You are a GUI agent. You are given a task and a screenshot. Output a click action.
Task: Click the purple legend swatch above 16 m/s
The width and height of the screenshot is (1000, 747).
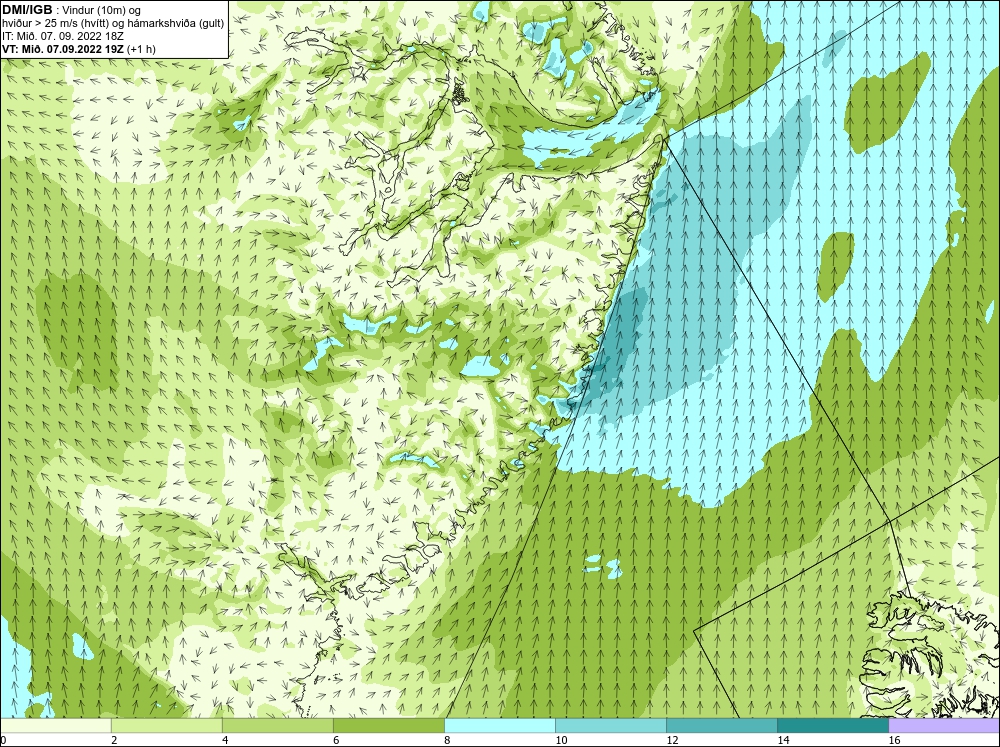coord(944,725)
